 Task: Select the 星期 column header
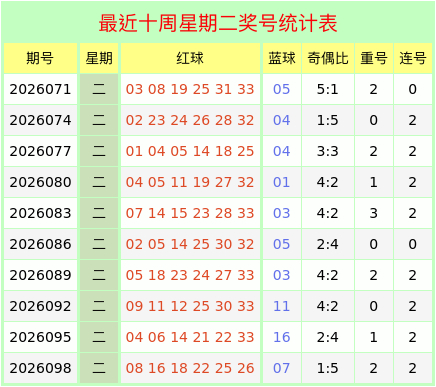pos(99,58)
